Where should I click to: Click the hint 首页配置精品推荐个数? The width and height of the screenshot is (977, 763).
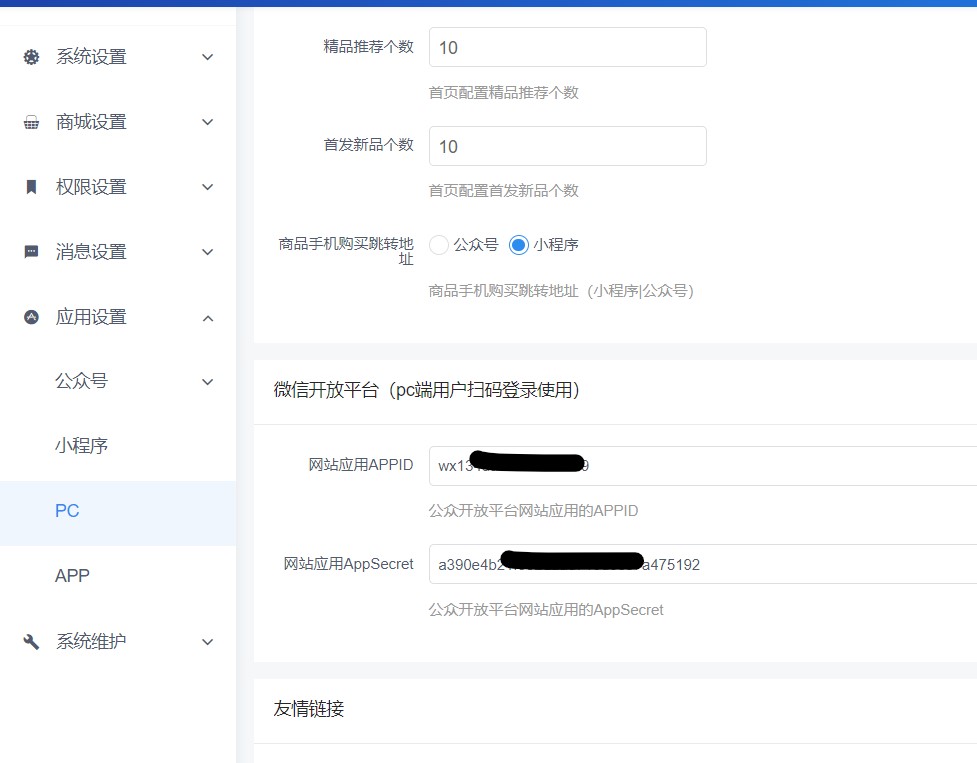coord(503,93)
